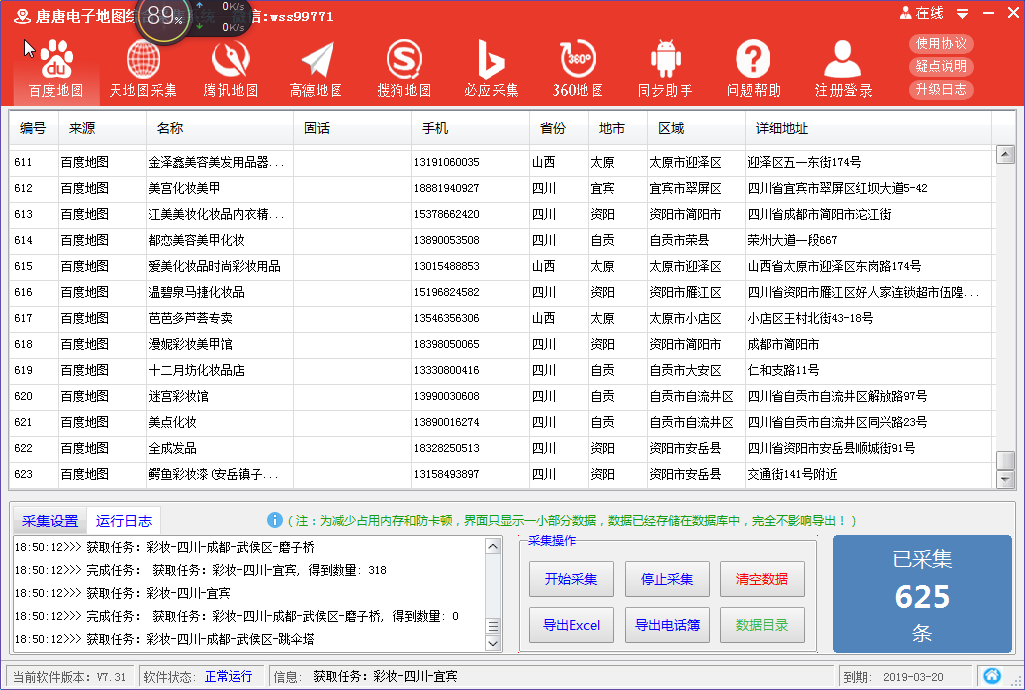Select the 温碧泉马捷化妆品 row
Viewport: 1025px width, 690px height.
coord(502,292)
